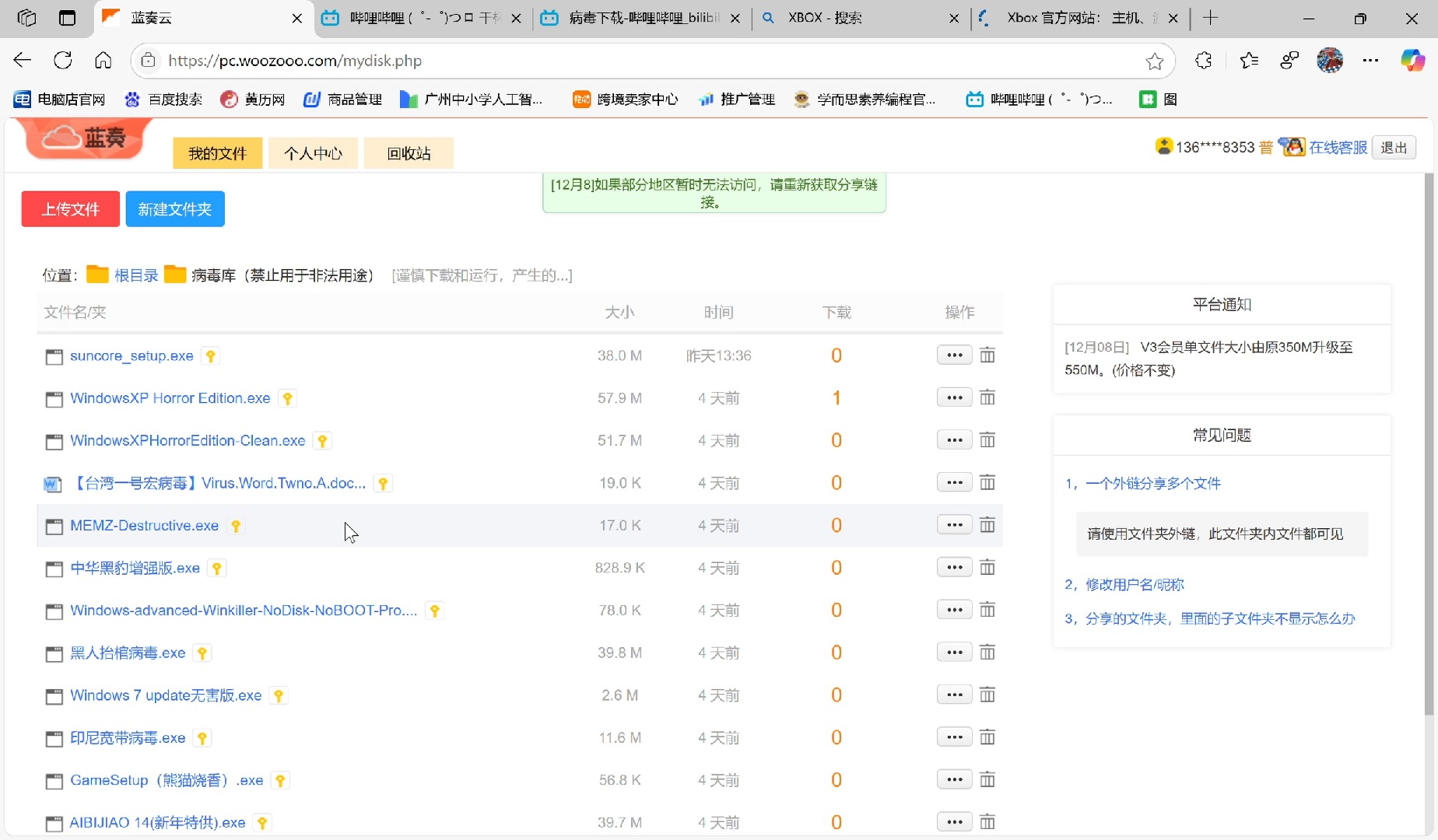
Task: Delete MEMZ-Destructive.exe with trash icon
Action: 987,526
